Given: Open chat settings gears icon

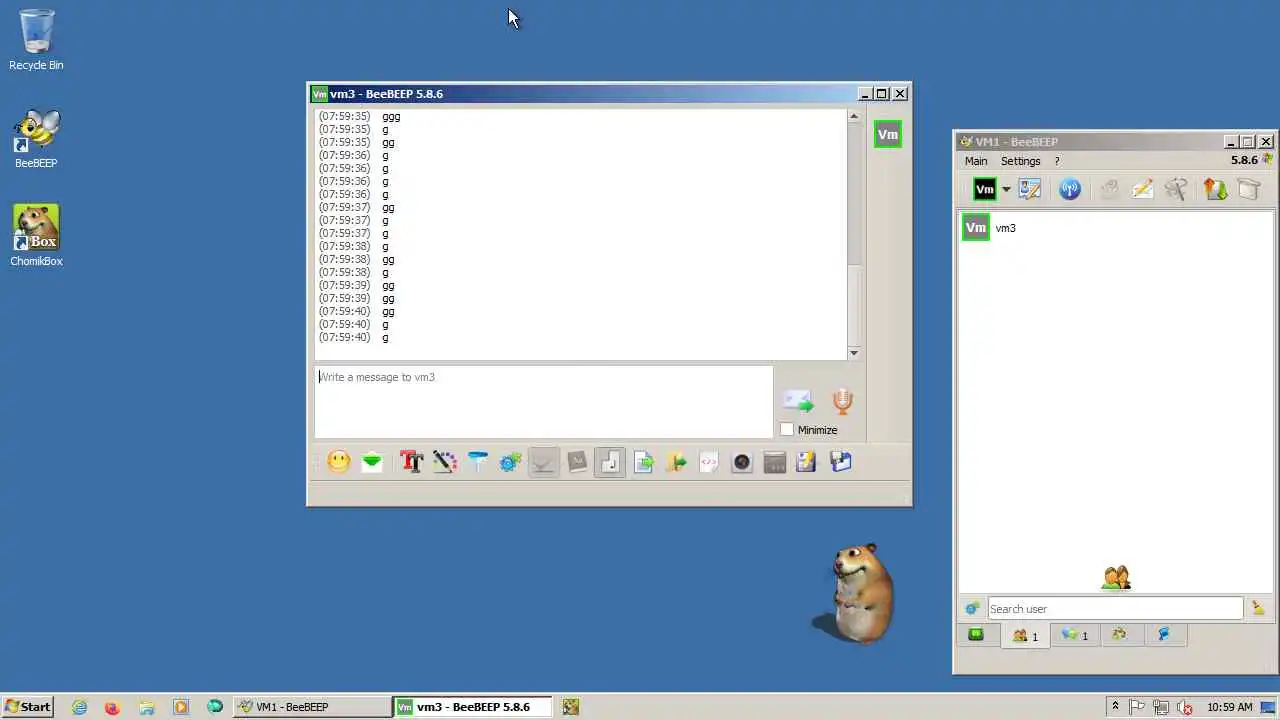Looking at the screenshot, I should click(x=511, y=462).
